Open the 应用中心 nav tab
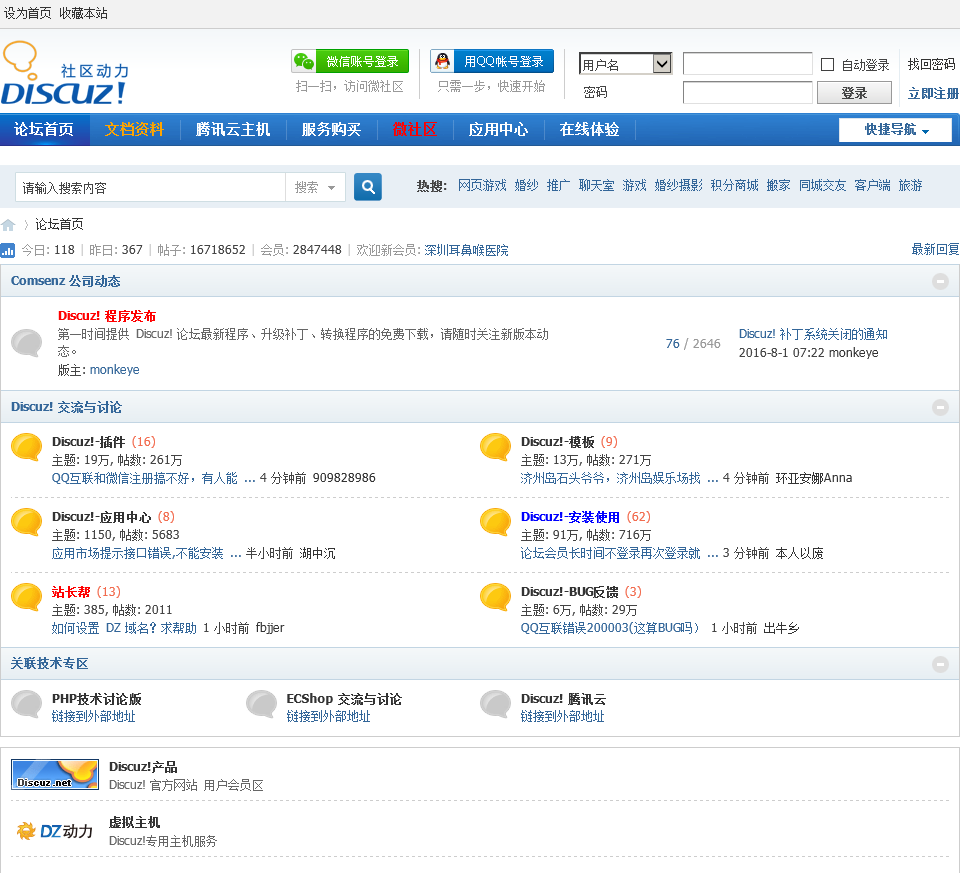The height and width of the screenshot is (873, 960). [x=498, y=130]
